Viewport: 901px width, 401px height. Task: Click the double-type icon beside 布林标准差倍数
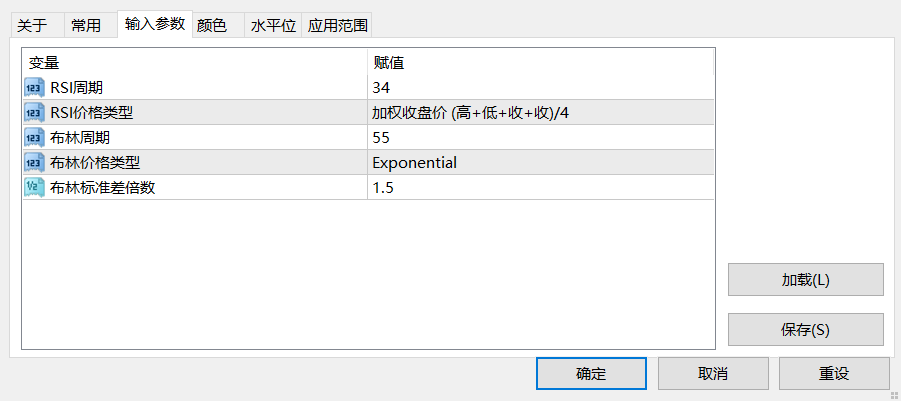[34, 188]
